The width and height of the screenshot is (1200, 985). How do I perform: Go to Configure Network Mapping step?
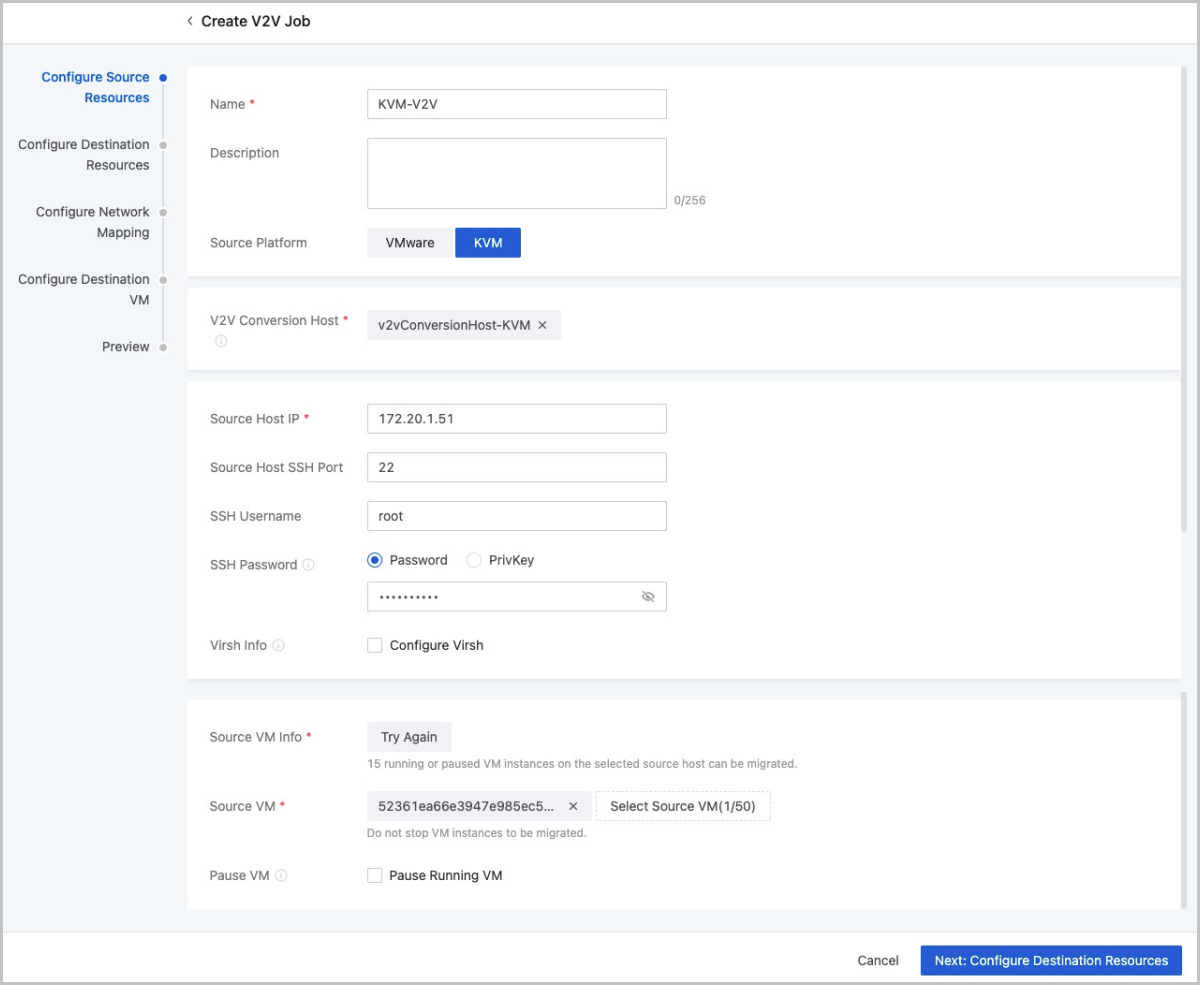92,222
